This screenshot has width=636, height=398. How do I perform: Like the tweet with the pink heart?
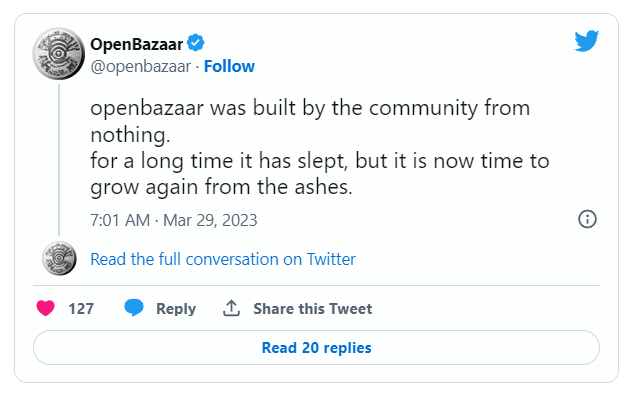(x=45, y=308)
